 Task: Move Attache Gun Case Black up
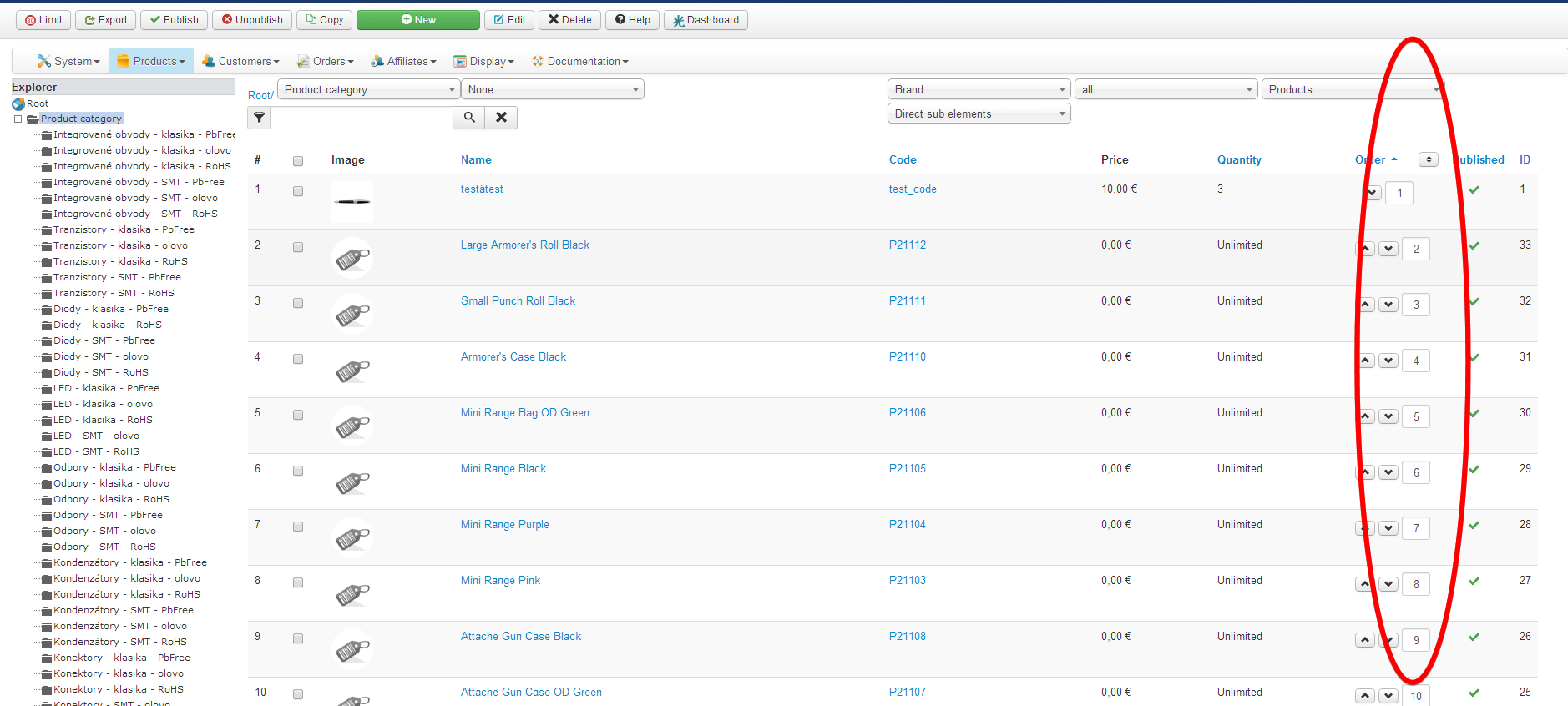click(x=1365, y=640)
